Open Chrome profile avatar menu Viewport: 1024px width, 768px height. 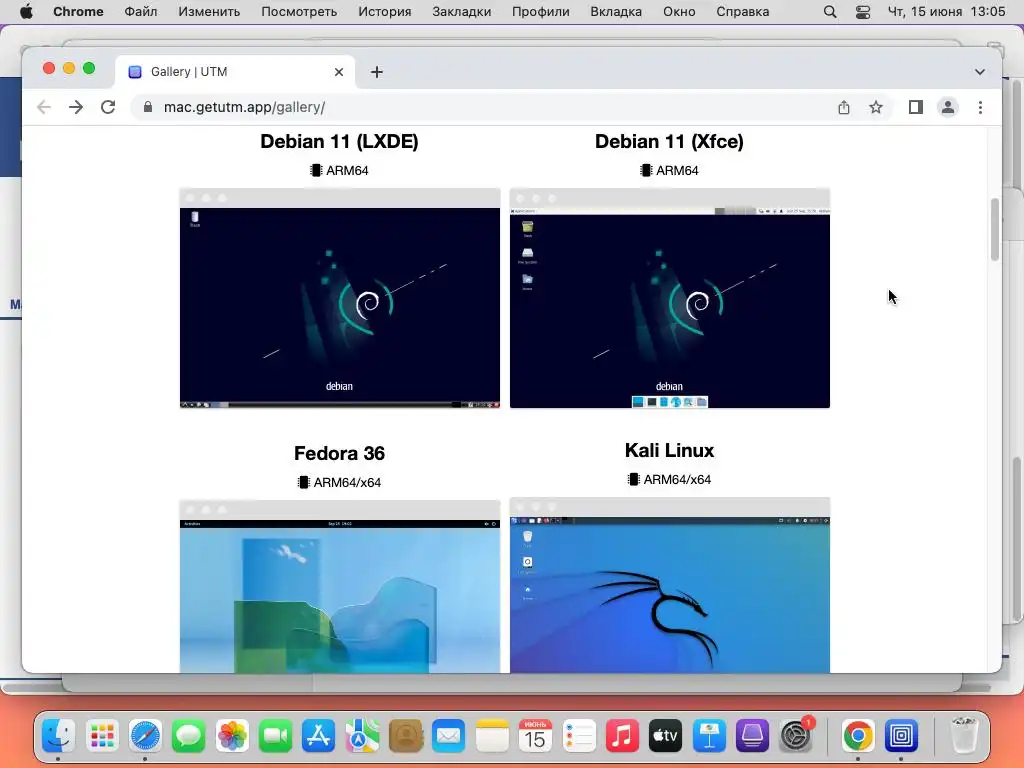tap(948, 107)
